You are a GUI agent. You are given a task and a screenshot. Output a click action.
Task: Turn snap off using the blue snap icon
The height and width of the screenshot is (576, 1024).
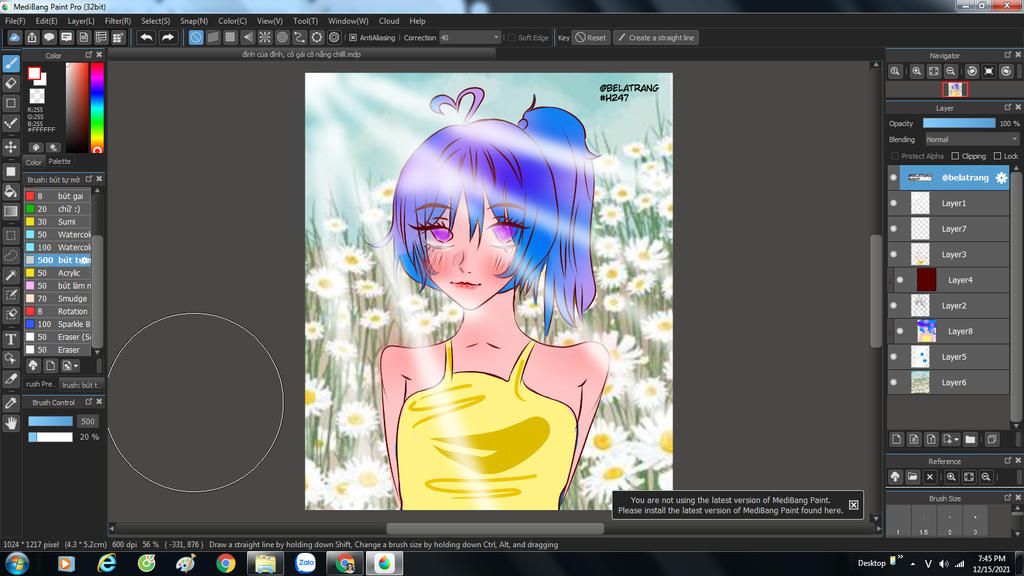[196, 38]
